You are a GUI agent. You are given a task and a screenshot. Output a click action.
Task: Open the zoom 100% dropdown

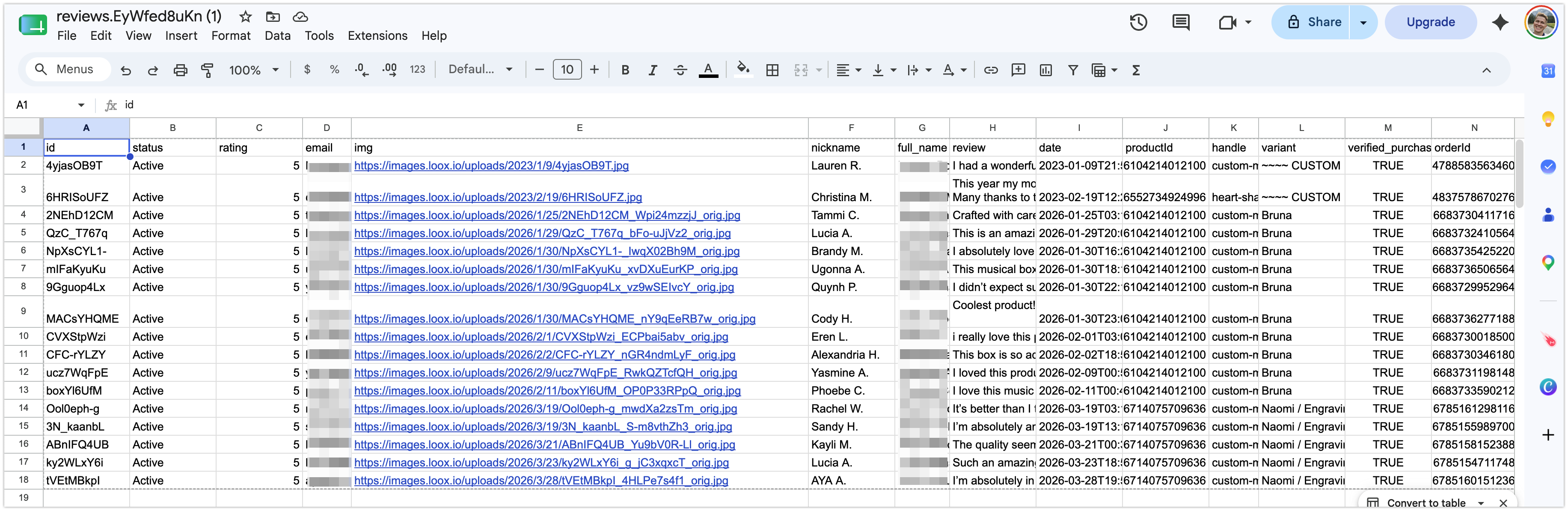point(254,70)
